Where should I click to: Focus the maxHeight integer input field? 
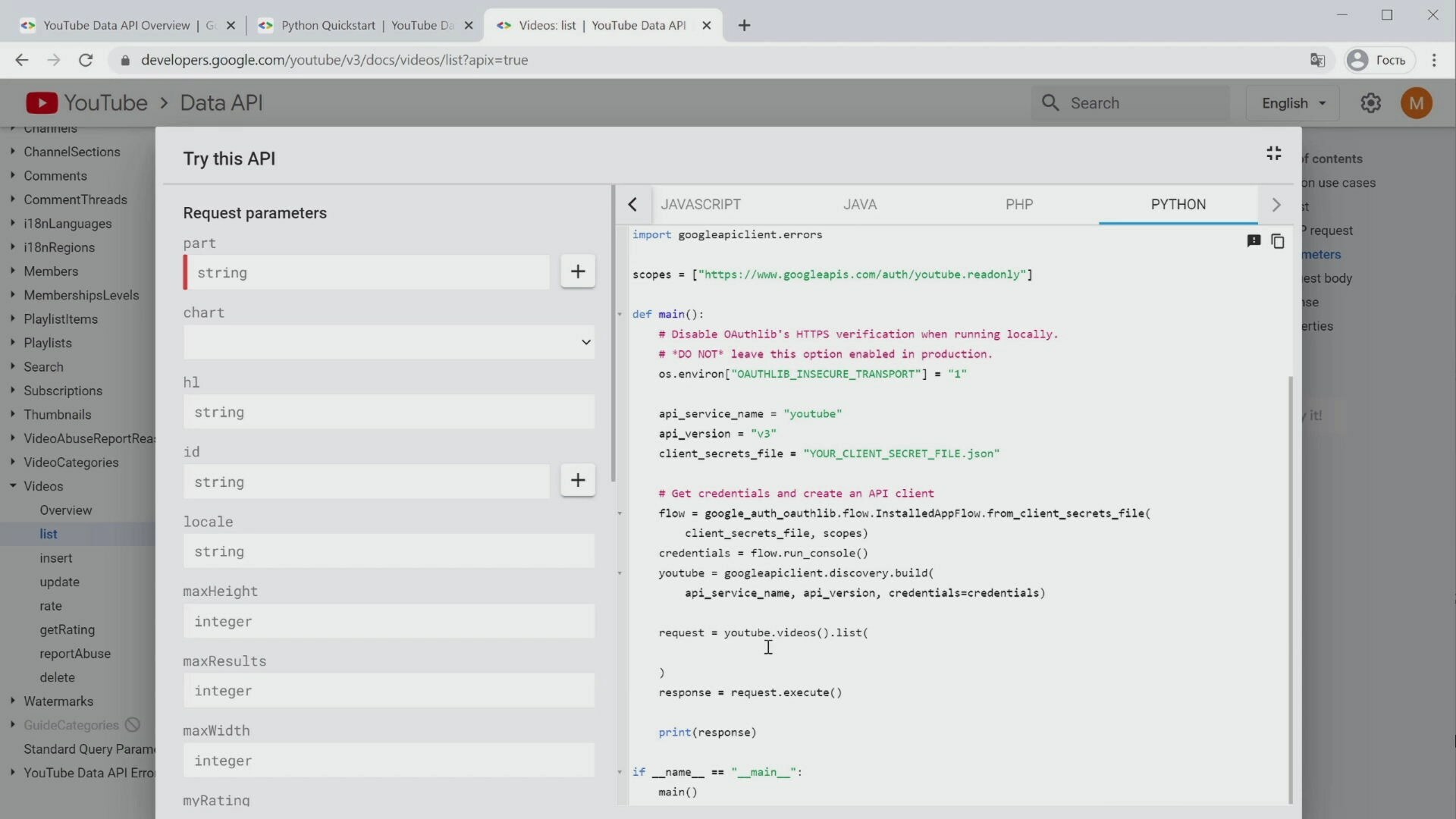click(x=389, y=621)
